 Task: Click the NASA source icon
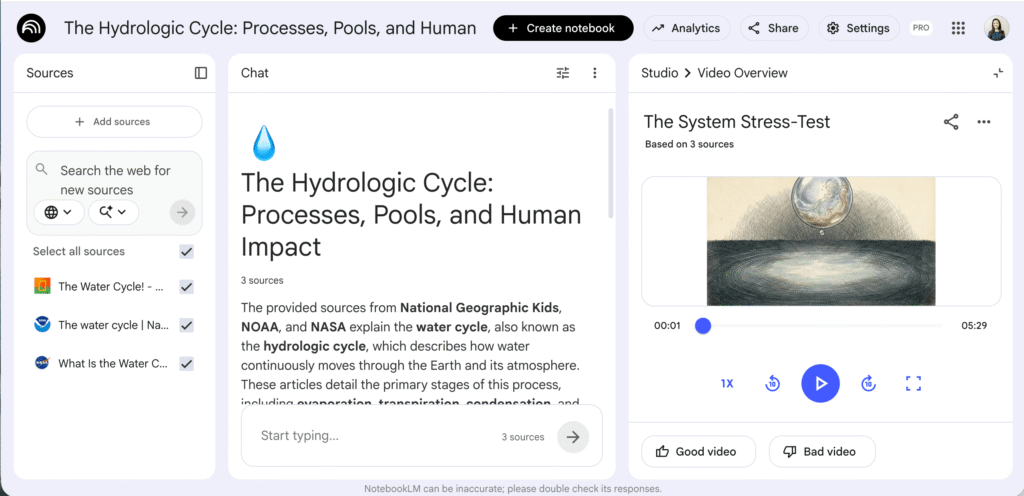42,363
